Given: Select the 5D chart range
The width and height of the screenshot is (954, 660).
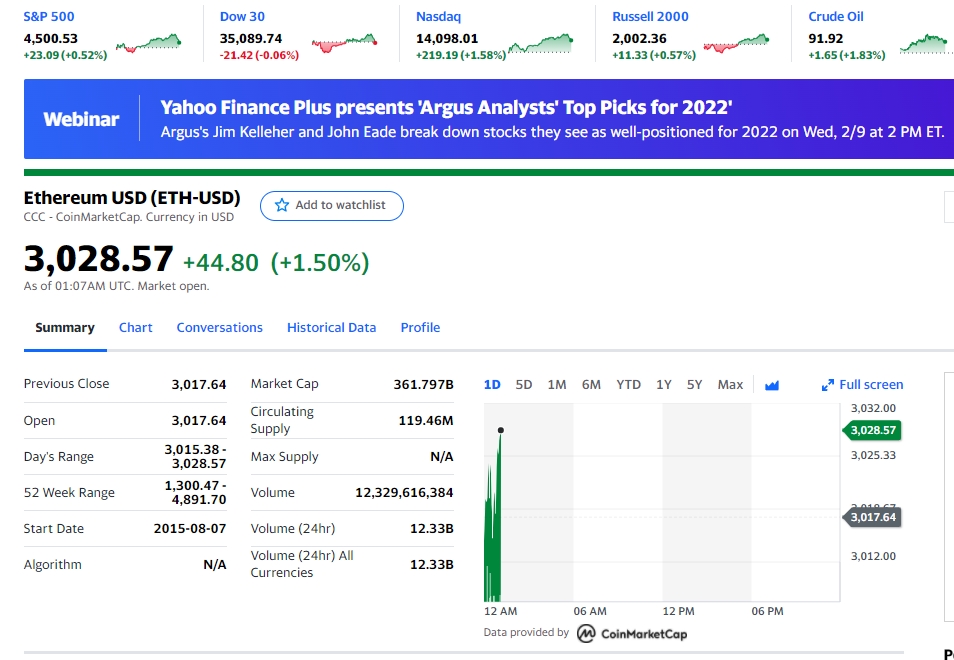Looking at the screenshot, I should pyautogui.click(x=523, y=385).
